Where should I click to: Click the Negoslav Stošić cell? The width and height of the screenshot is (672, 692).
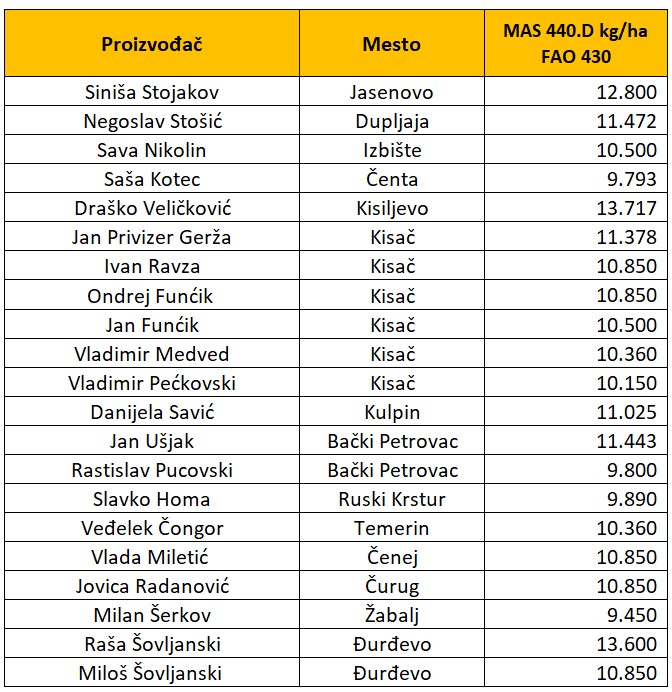click(x=152, y=122)
